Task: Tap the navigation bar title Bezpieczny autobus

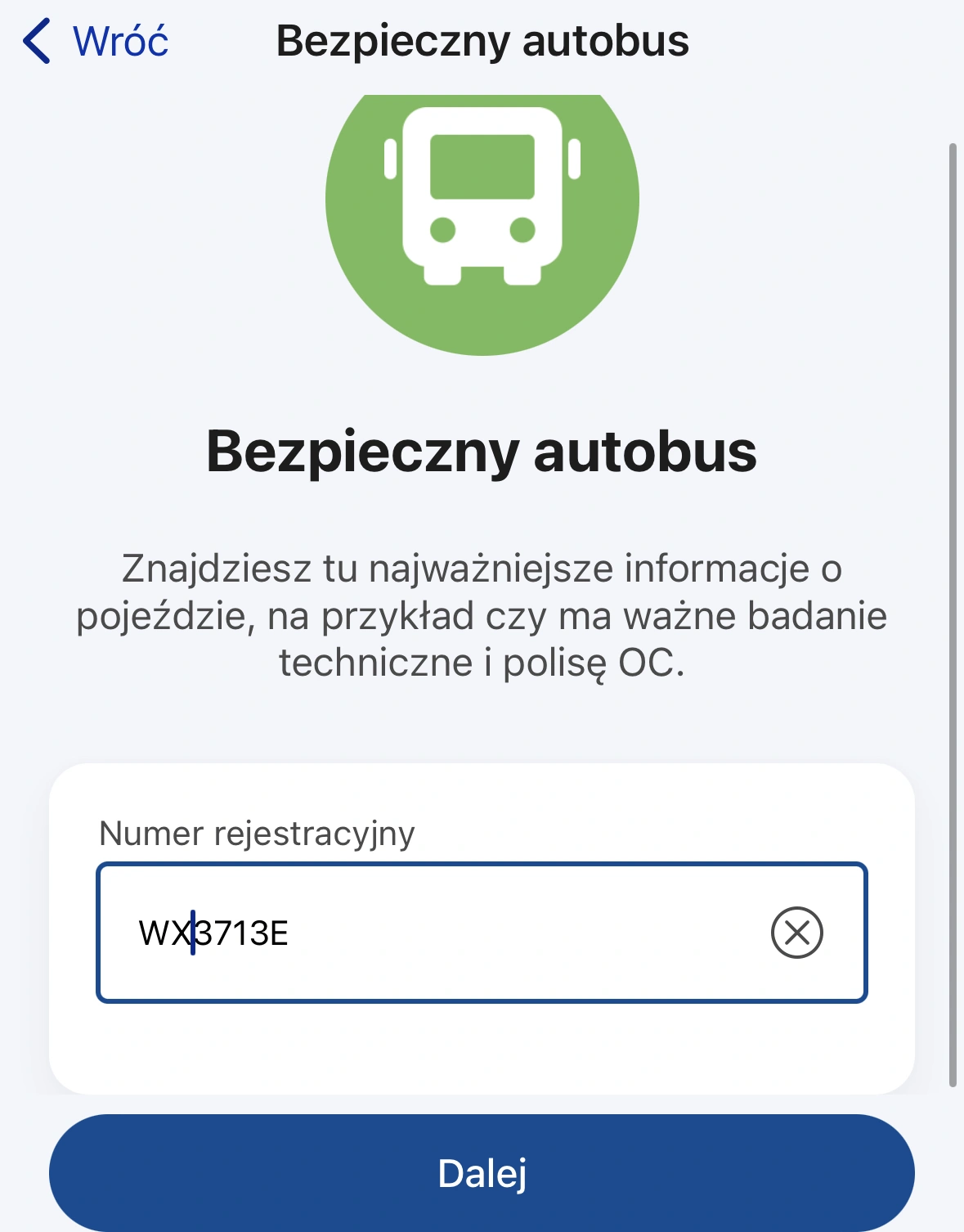Action: pyautogui.click(x=482, y=42)
